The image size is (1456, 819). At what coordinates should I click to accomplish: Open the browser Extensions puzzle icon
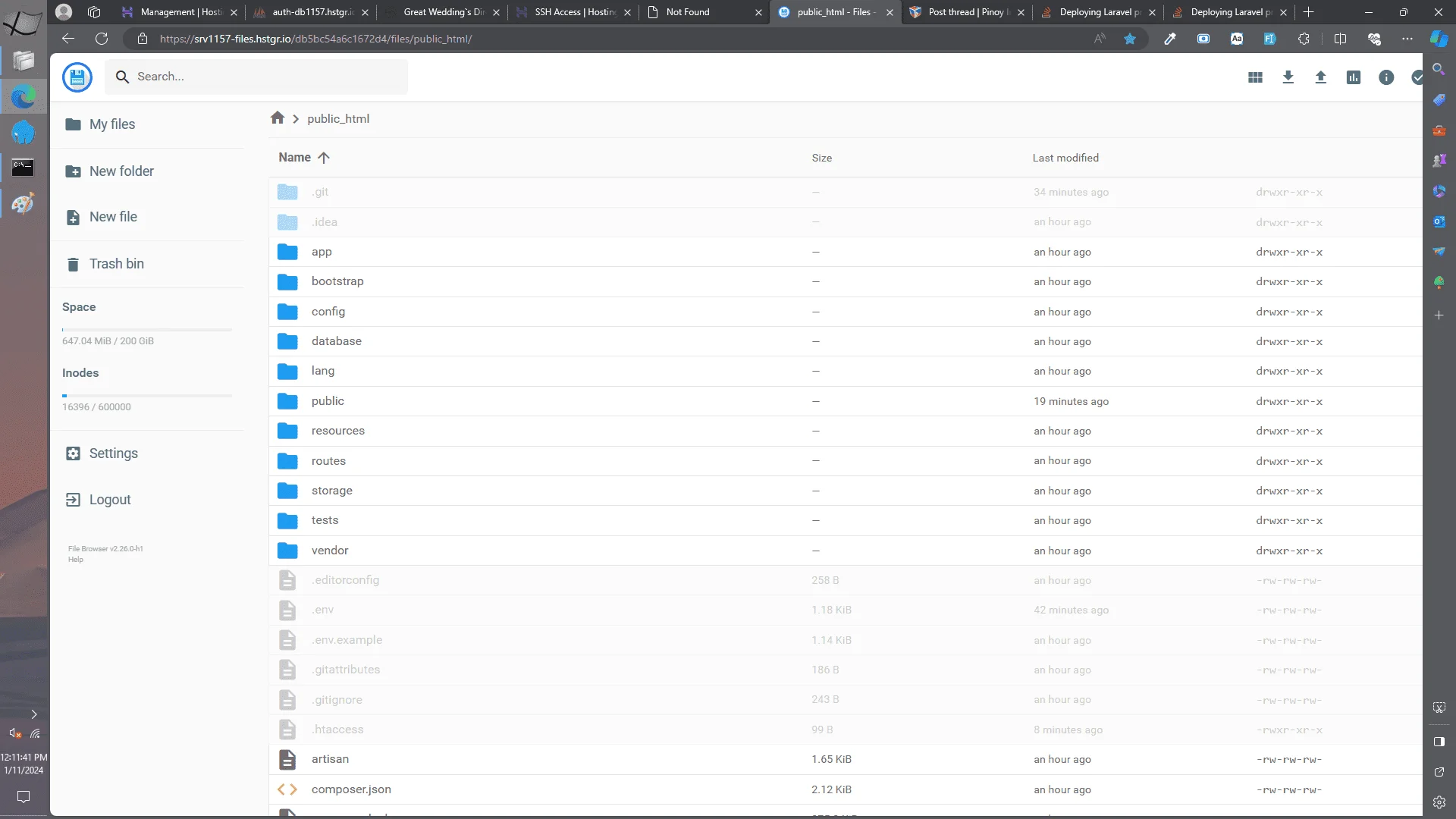point(1304,39)
